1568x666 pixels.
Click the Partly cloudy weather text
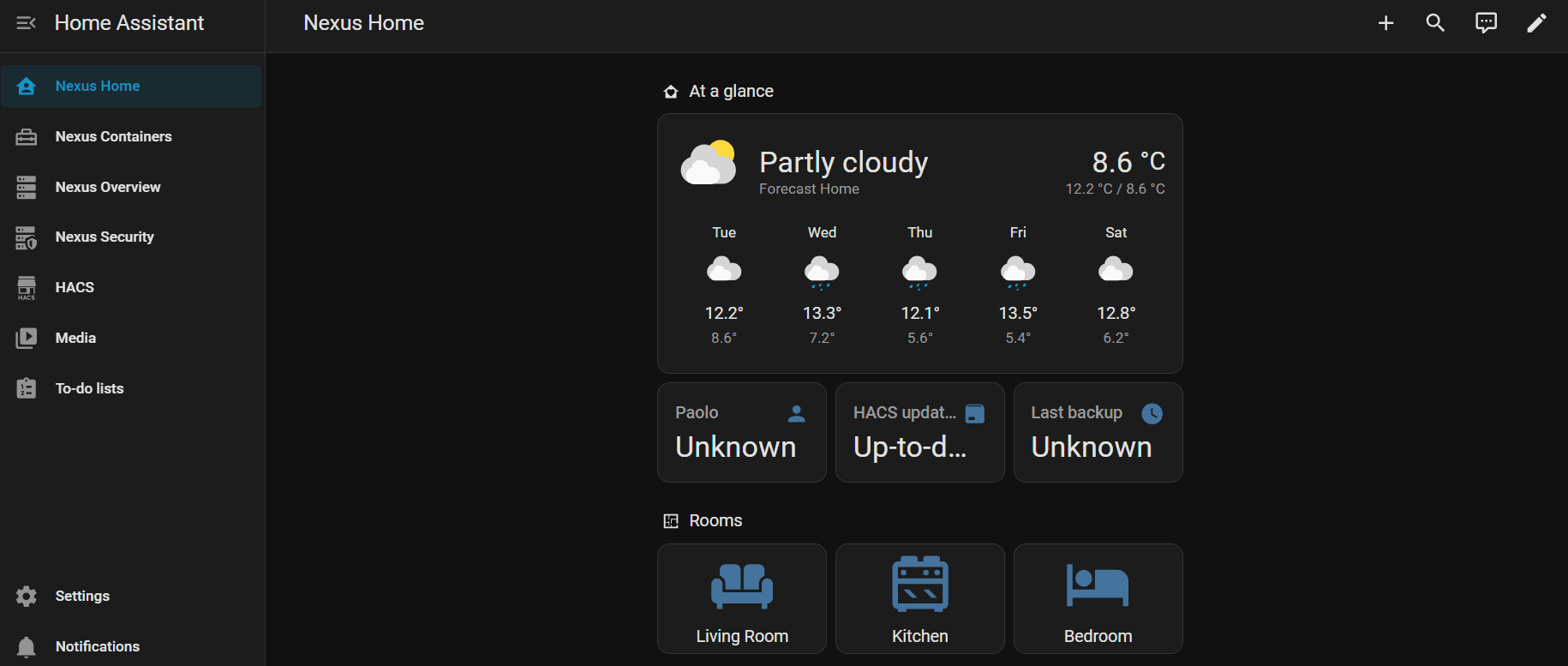(843, 162)
